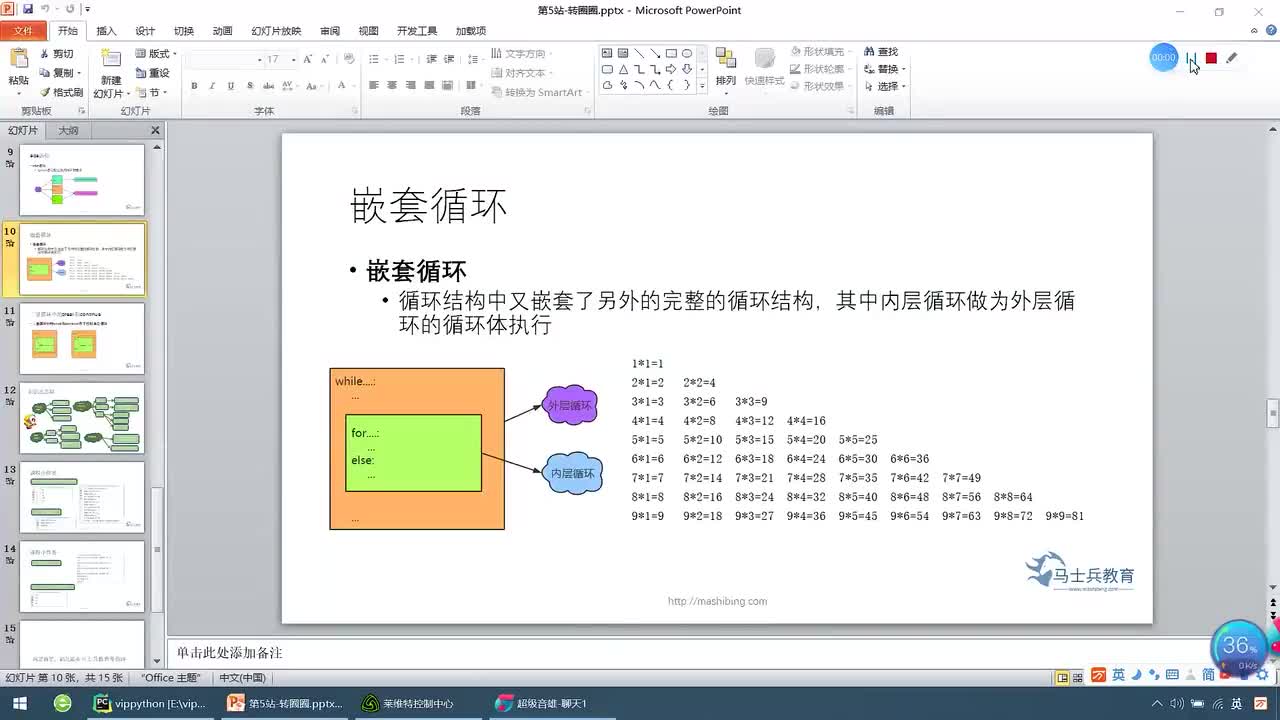The height and width of the screenshot is (720, 1280).
Task: Expand the shapes gallery More arrow
Action: pos(702,85)
